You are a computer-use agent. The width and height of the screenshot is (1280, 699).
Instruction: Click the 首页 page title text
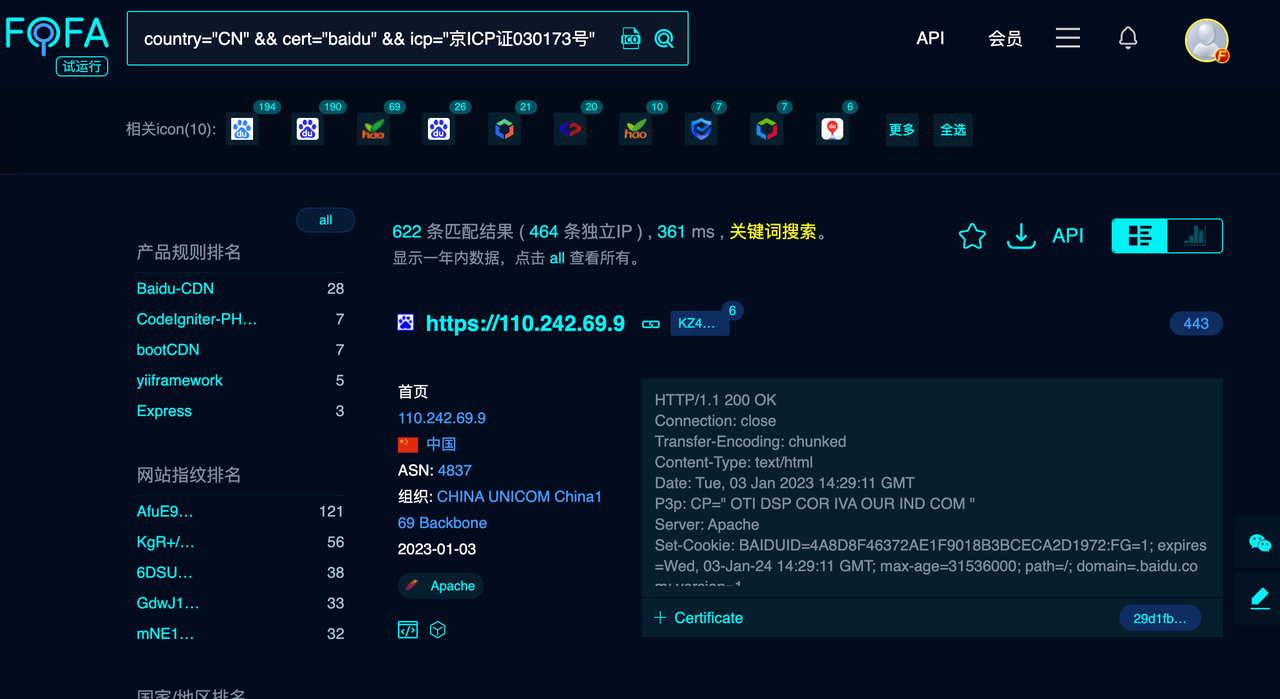413,392
